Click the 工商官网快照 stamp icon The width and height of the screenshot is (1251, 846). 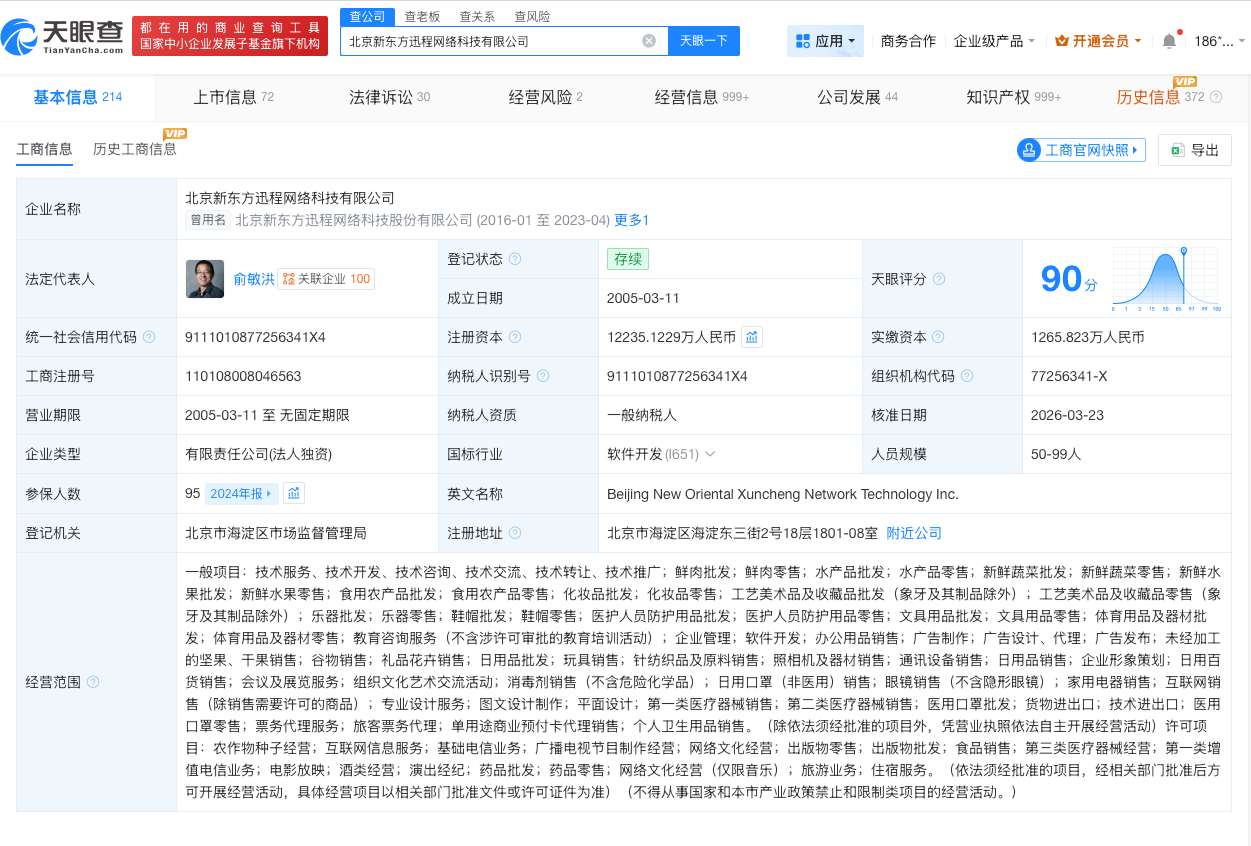[1029, 150]
